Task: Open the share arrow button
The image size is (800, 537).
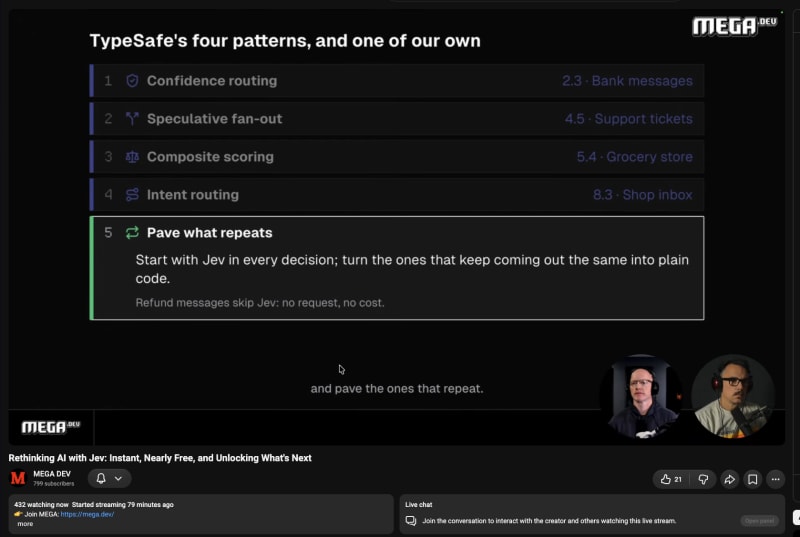Action: click(x=730, y=479)
